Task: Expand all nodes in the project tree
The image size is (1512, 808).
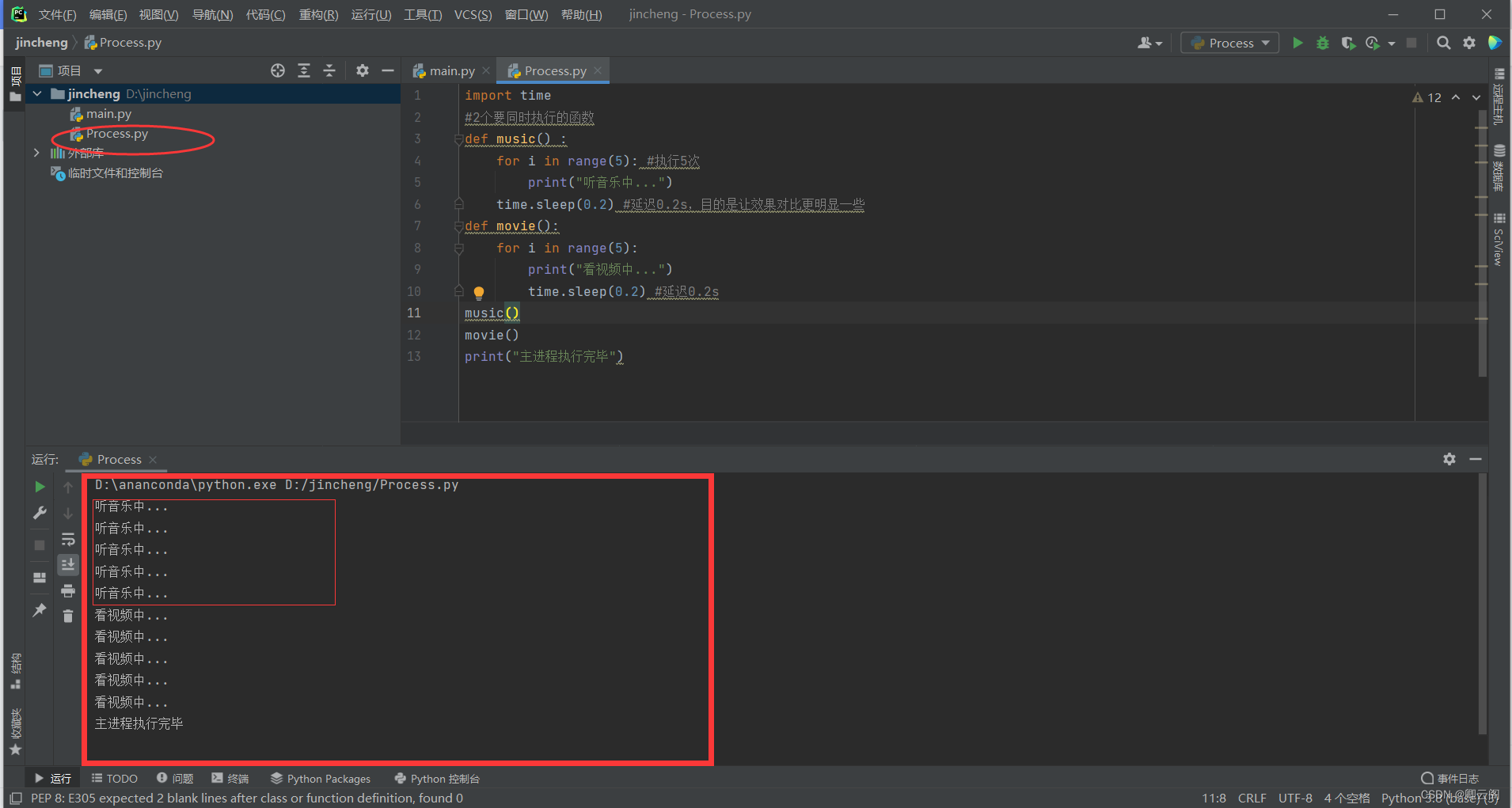Action: pos(304,70)
